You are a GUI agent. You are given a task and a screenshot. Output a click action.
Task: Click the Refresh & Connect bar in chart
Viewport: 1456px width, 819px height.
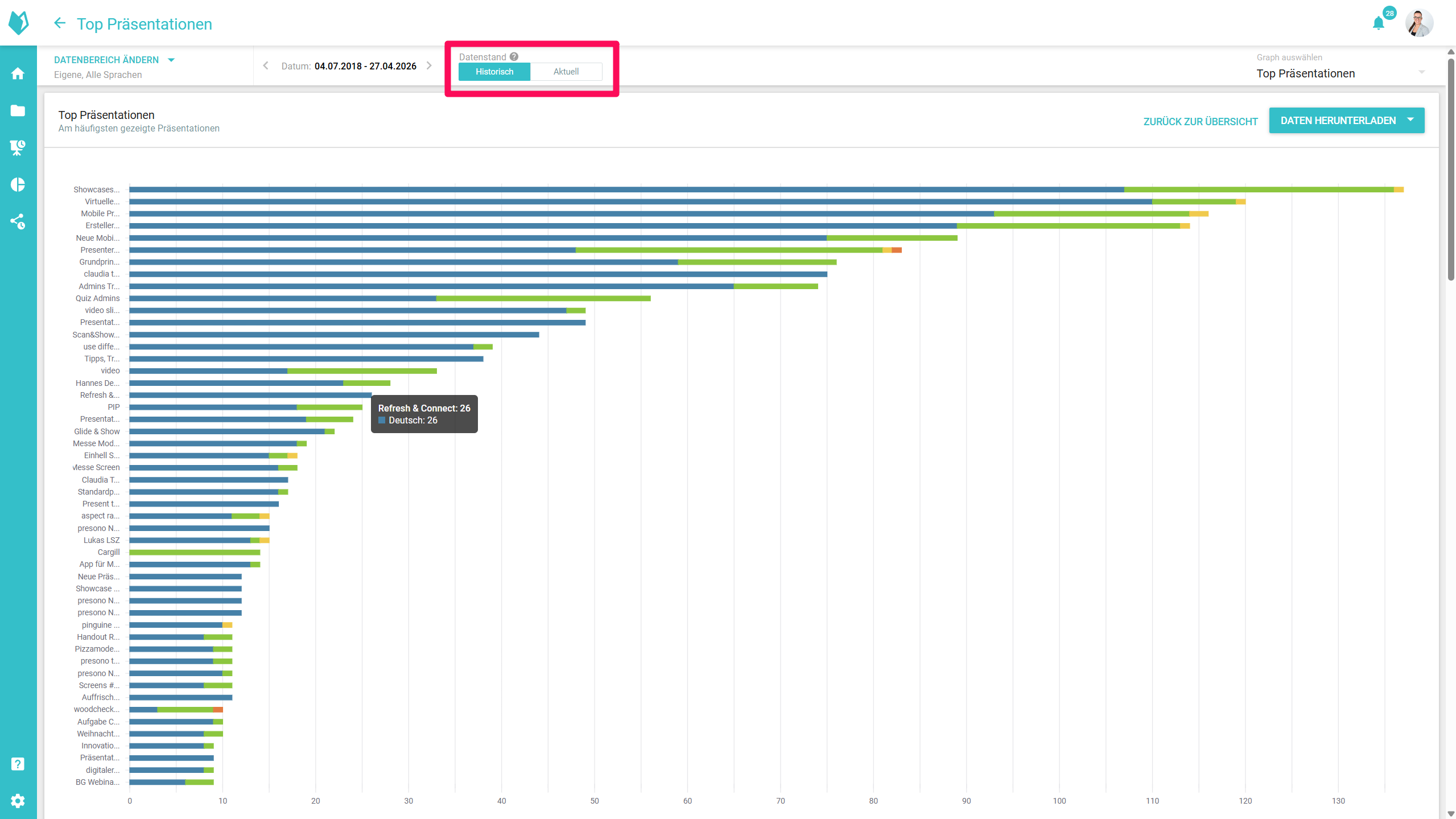click(x=250, y=395)
